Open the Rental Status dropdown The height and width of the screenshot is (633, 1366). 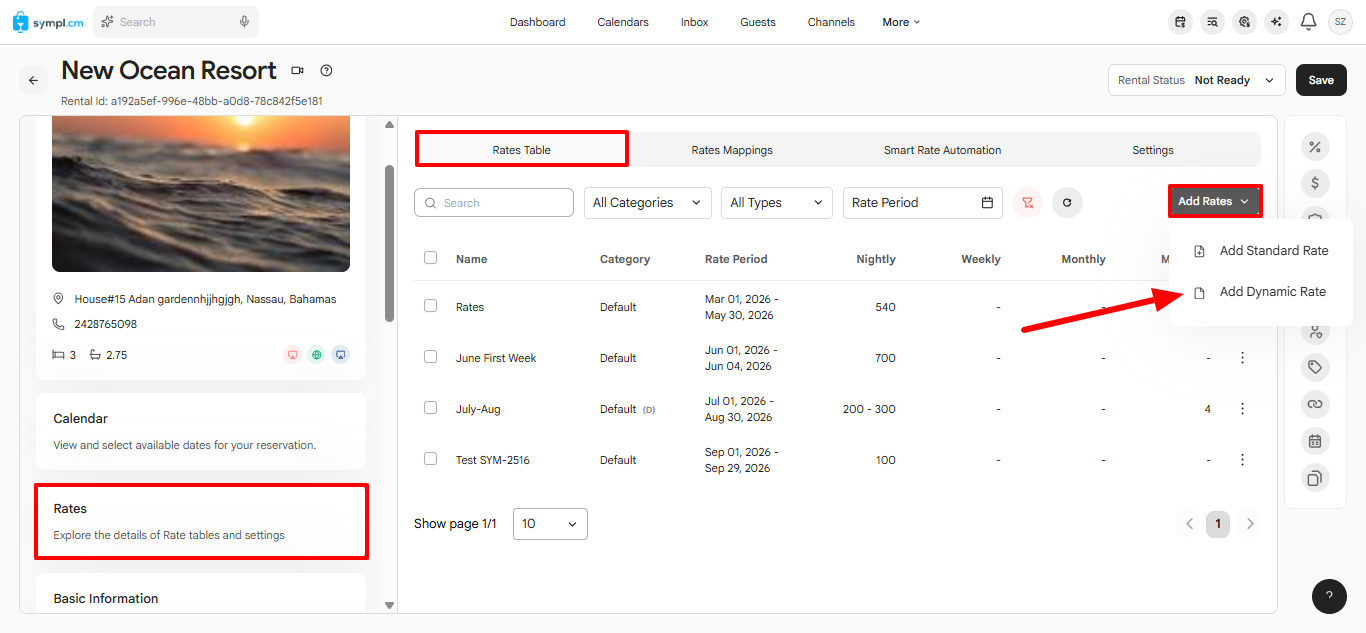(1197, 80)
